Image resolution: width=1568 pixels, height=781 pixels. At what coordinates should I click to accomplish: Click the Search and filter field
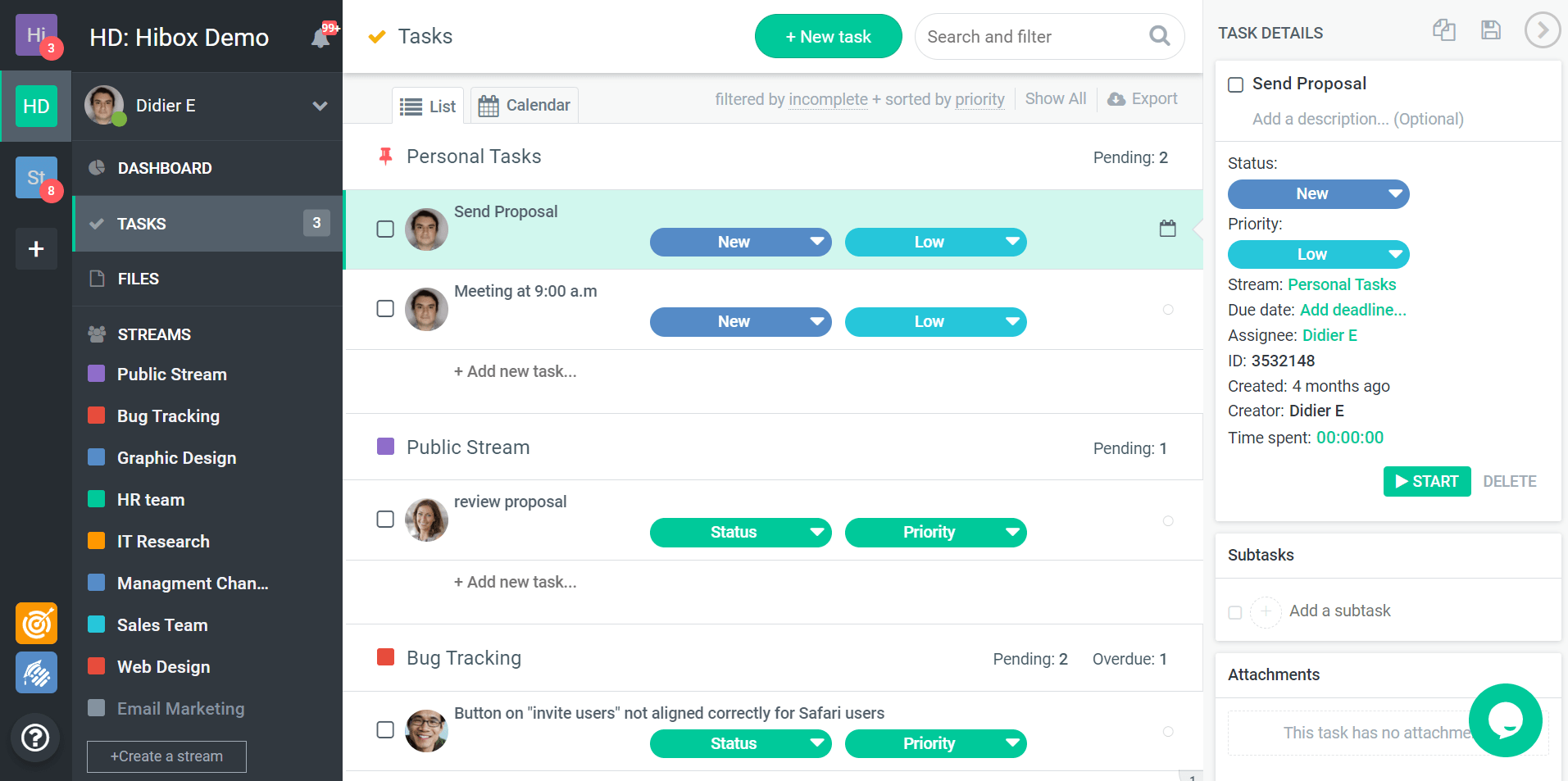point(1033,37)
